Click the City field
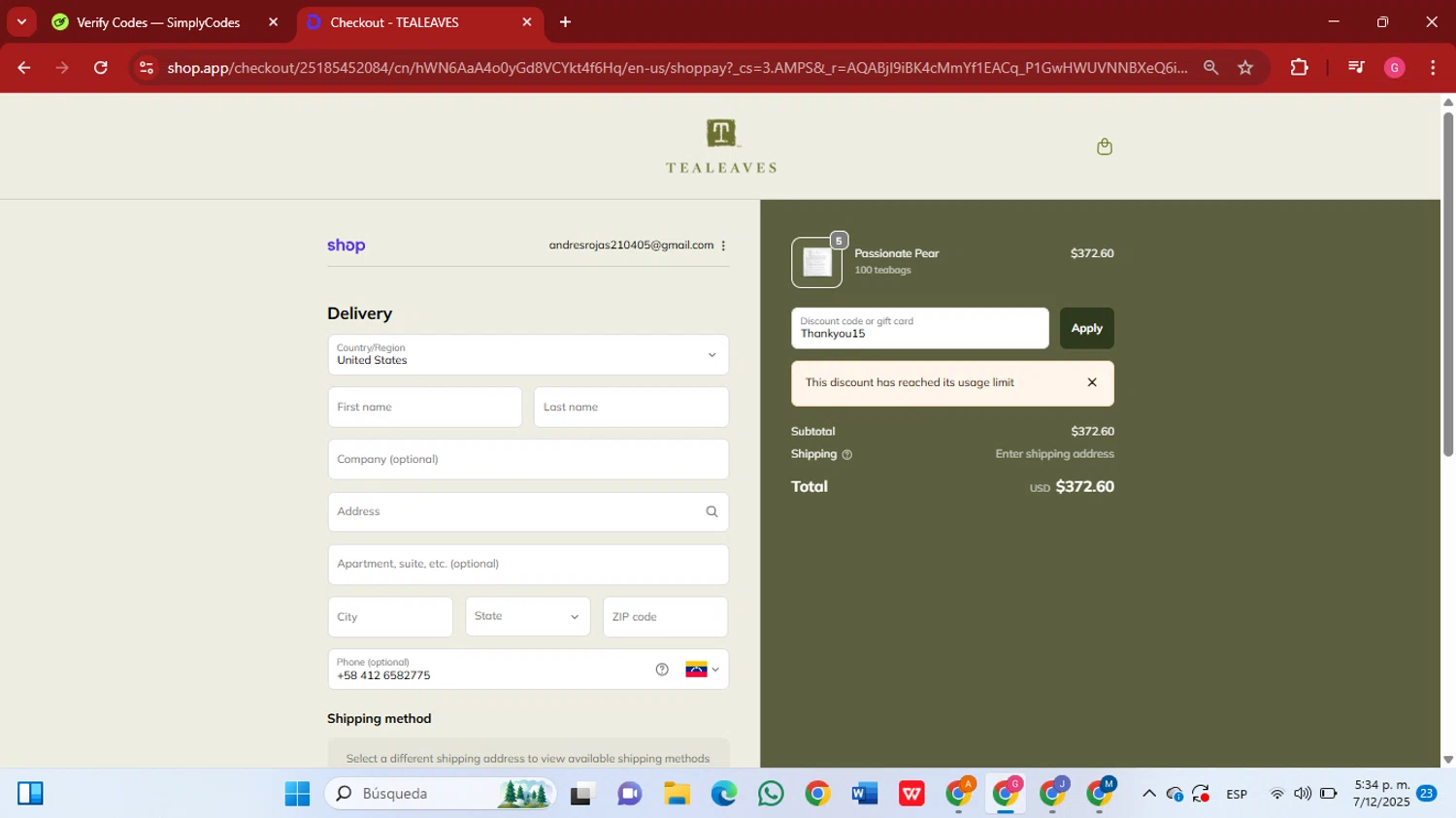The width and height of the screenshot is (1456, 818). pos(390,617)
